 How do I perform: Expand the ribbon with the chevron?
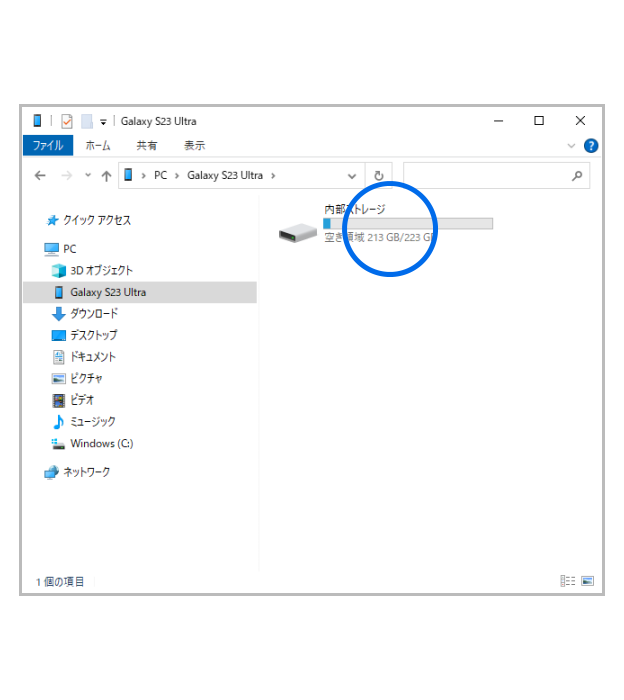[571, 146]
